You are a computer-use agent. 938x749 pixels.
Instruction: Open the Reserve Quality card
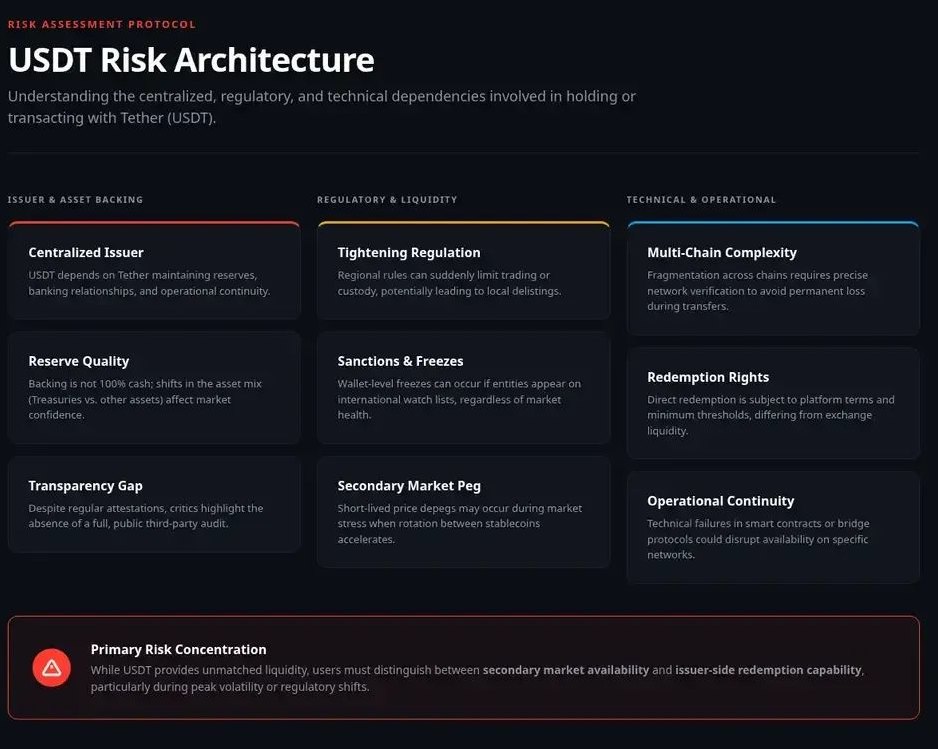(154, 387)
